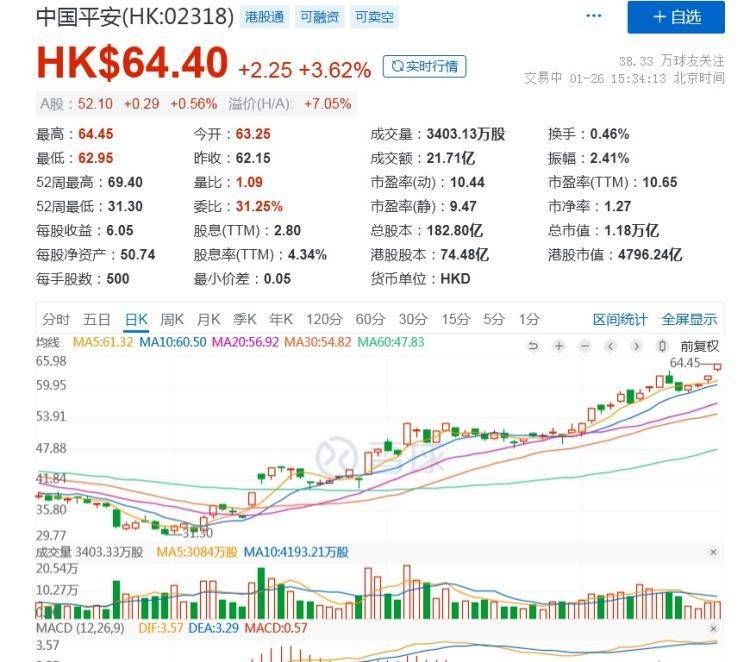The height and width of the screenshot is (662, 750).
Task: Open the 前复权 adjustment dropdown
Action: tap(699, 346)
